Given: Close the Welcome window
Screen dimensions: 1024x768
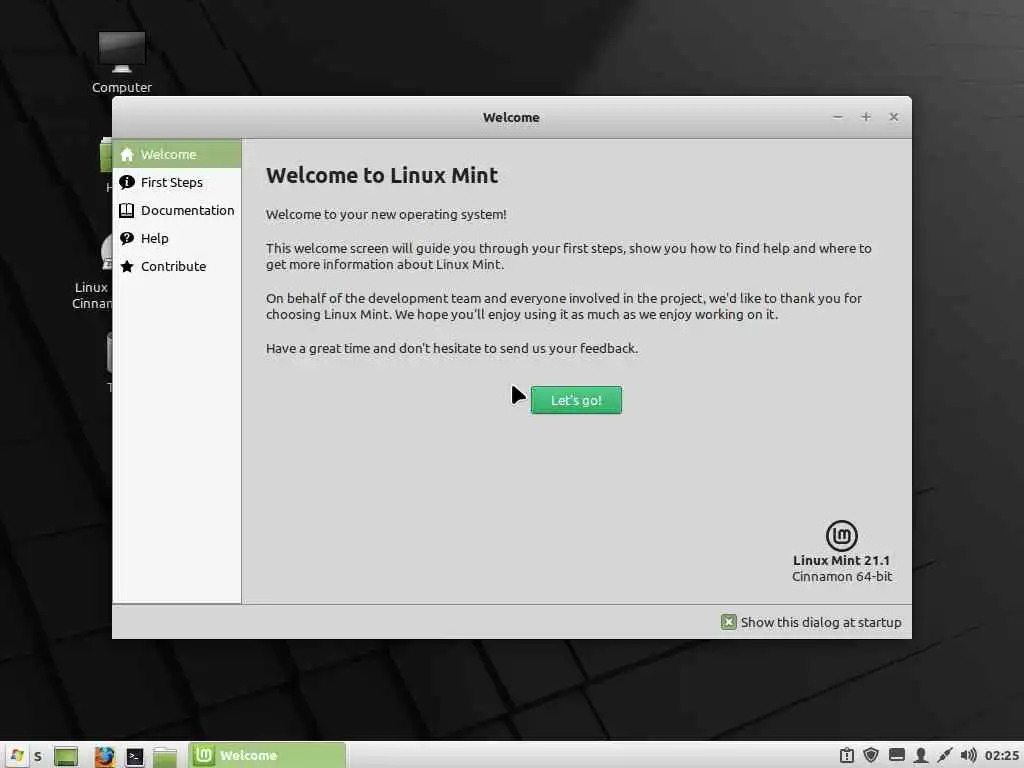Looking at the screenshot, I should (x=894, y=117).
